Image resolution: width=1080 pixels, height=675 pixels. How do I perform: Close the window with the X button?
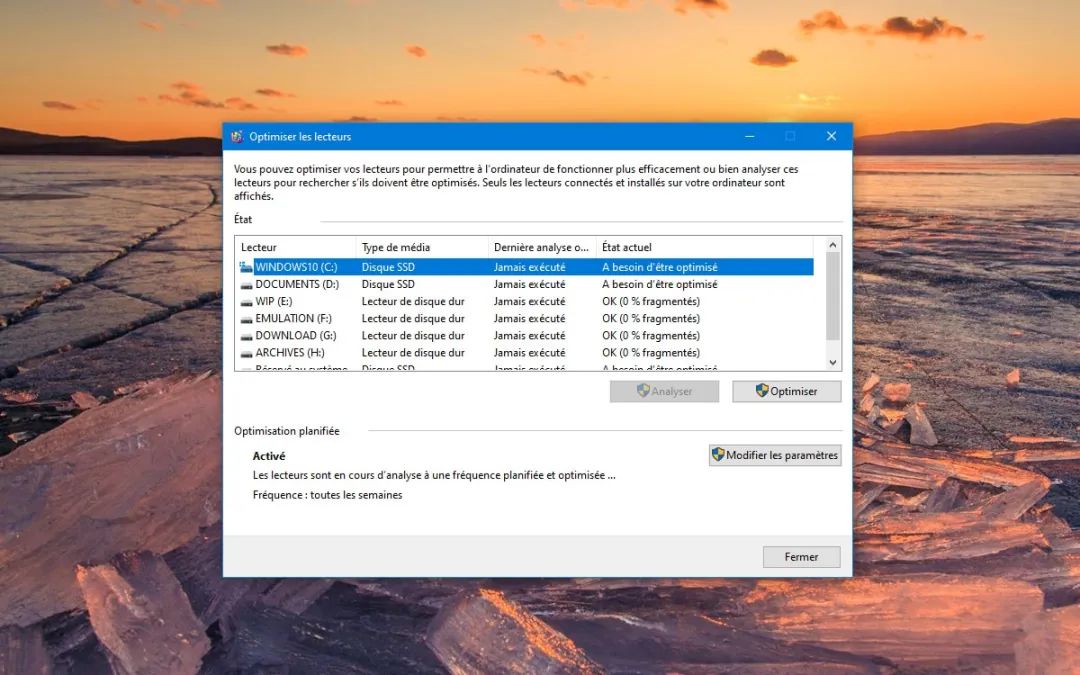[831, 136]
